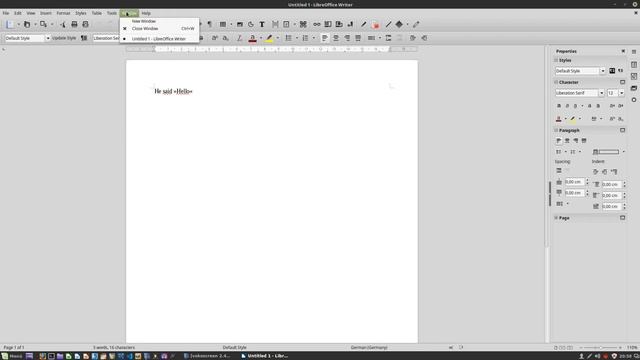640x360 pixels.
Task: Insert a hyperlink with the chain icon
Action: 317,24
